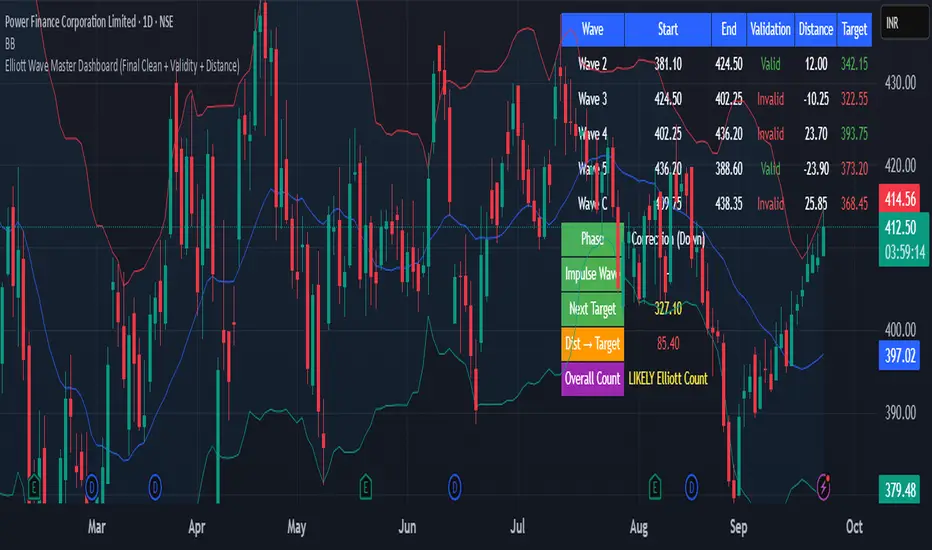Click the 390.00 price scale label
The height and width of the screenshot is (550, 932).
(900, 413)
